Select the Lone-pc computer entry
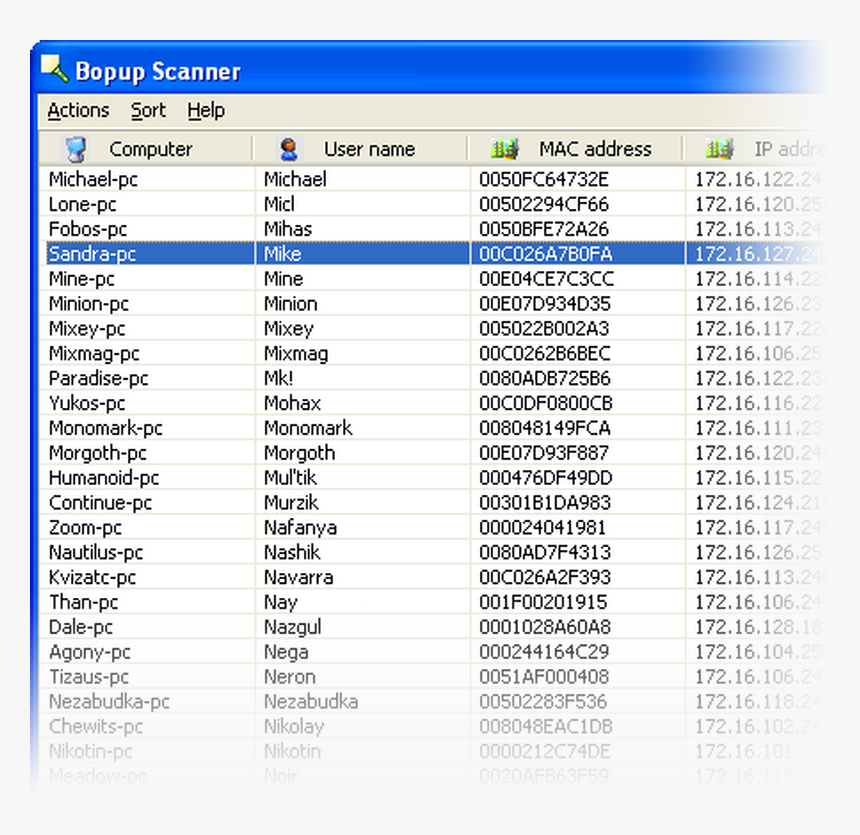This screenshot has height=835, width=860. click(82, 205)
